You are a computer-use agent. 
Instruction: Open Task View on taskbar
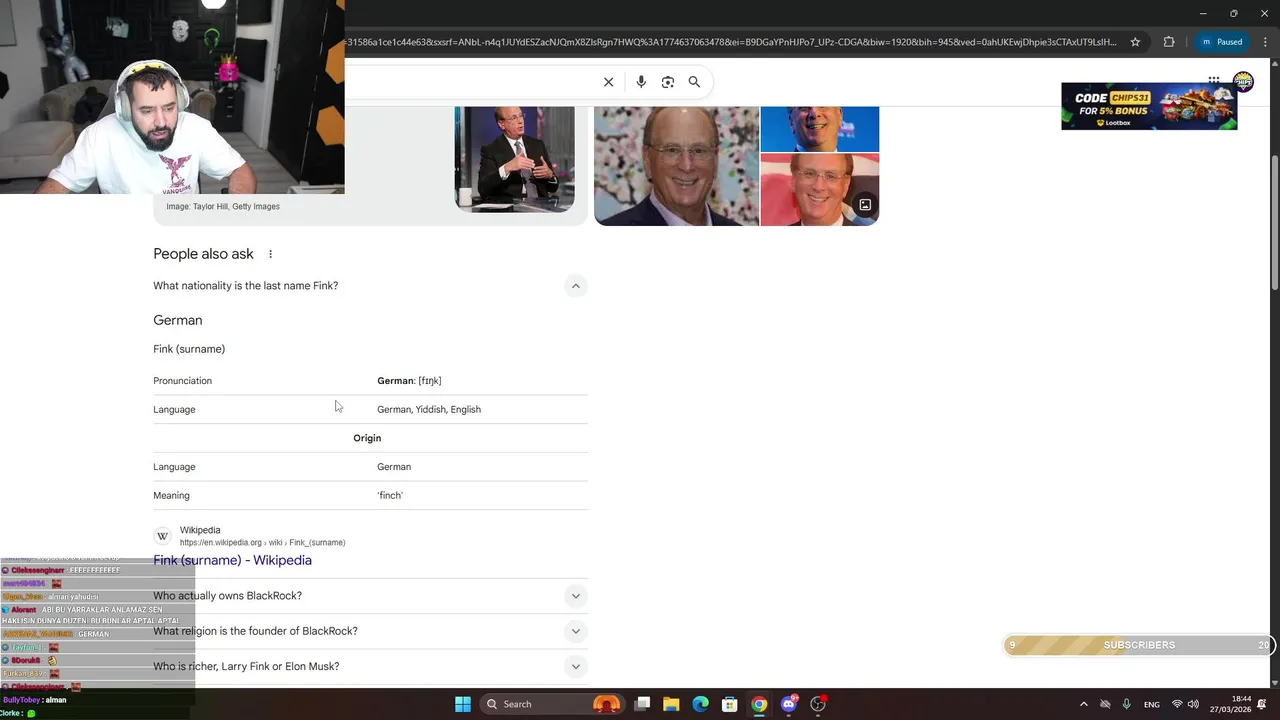coord(642,704)
